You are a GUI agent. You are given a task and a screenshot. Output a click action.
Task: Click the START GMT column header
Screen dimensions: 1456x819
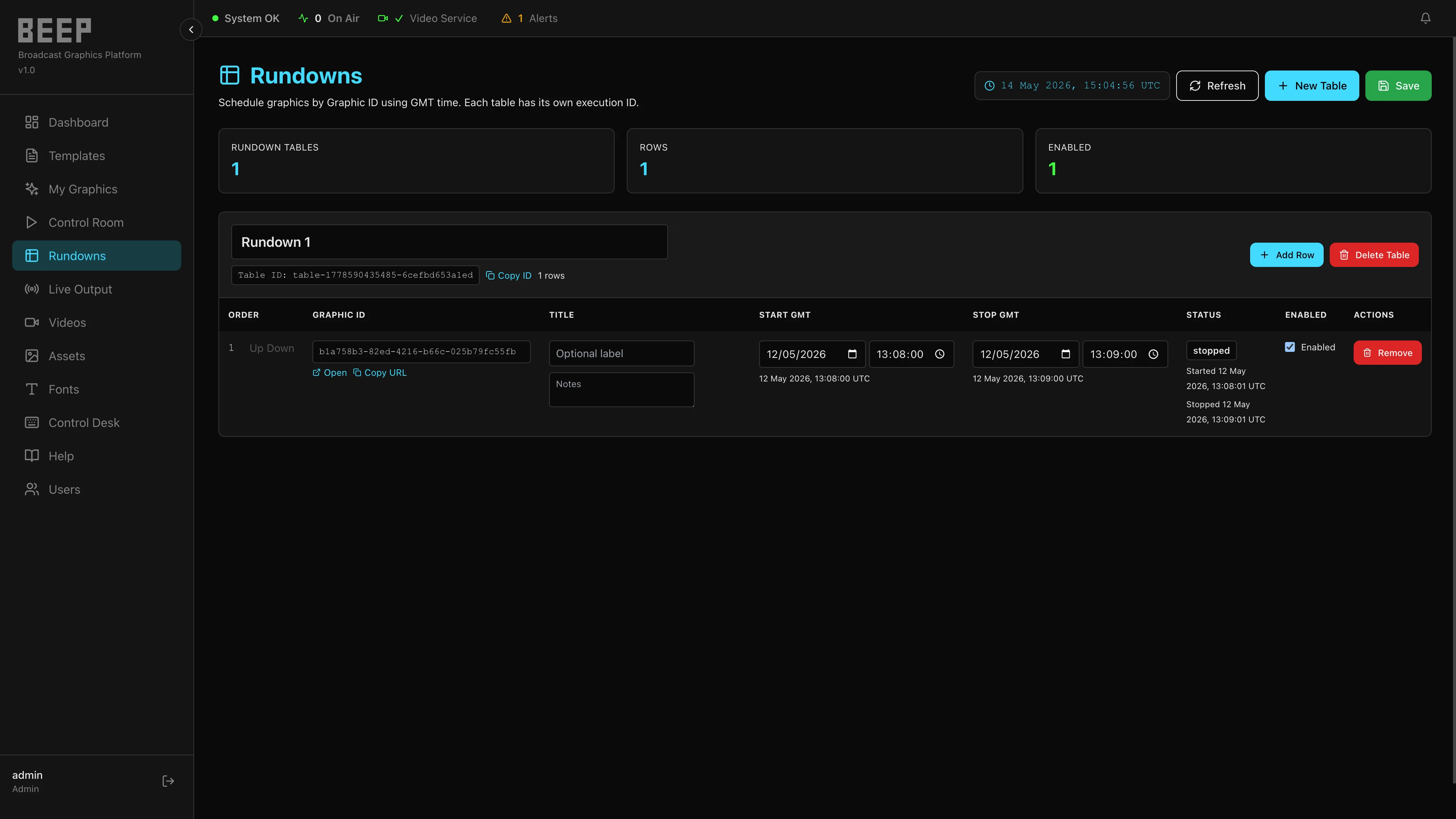click(x=784, y=315)
